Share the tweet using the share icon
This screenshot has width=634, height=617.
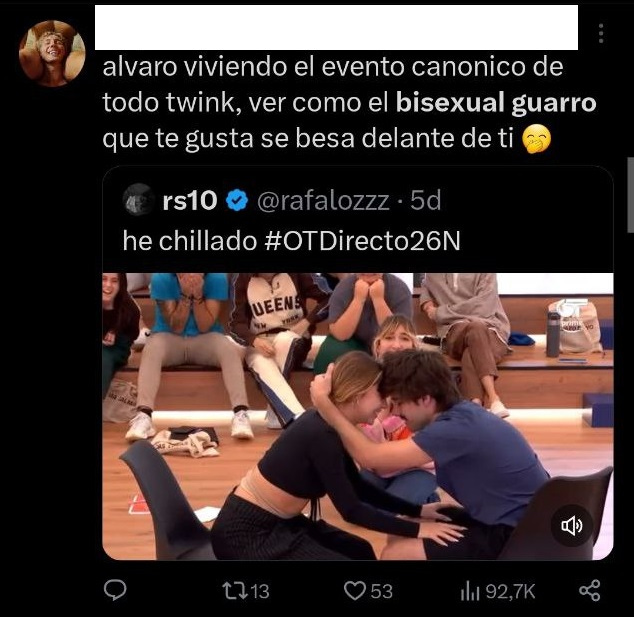coord(590,590)
